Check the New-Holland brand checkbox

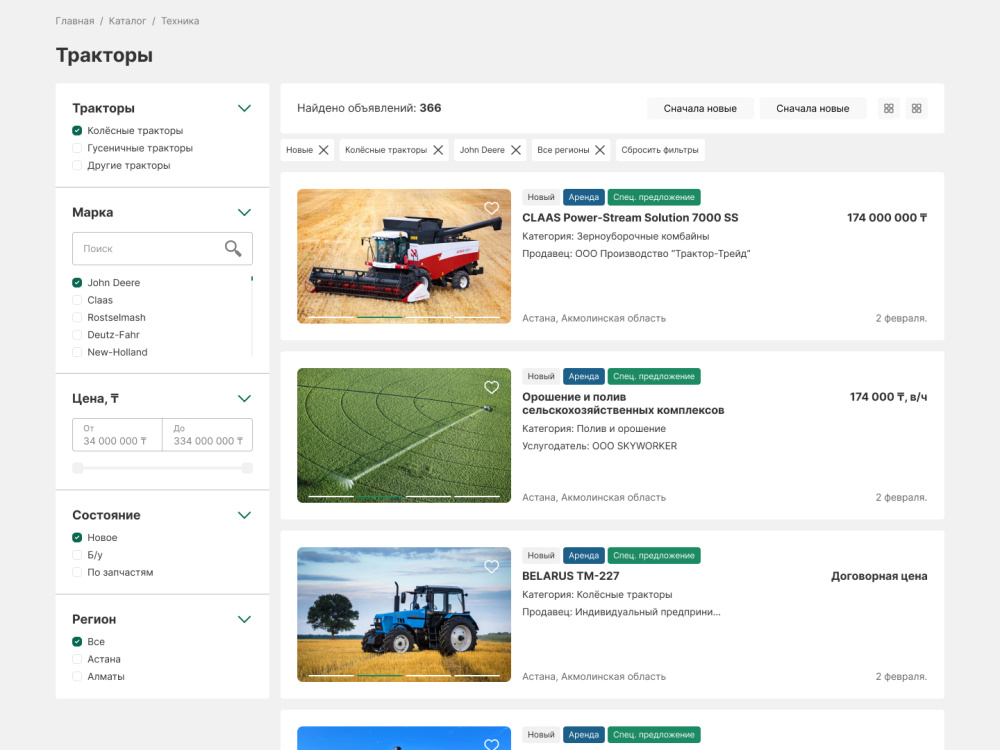pos(77,352)
